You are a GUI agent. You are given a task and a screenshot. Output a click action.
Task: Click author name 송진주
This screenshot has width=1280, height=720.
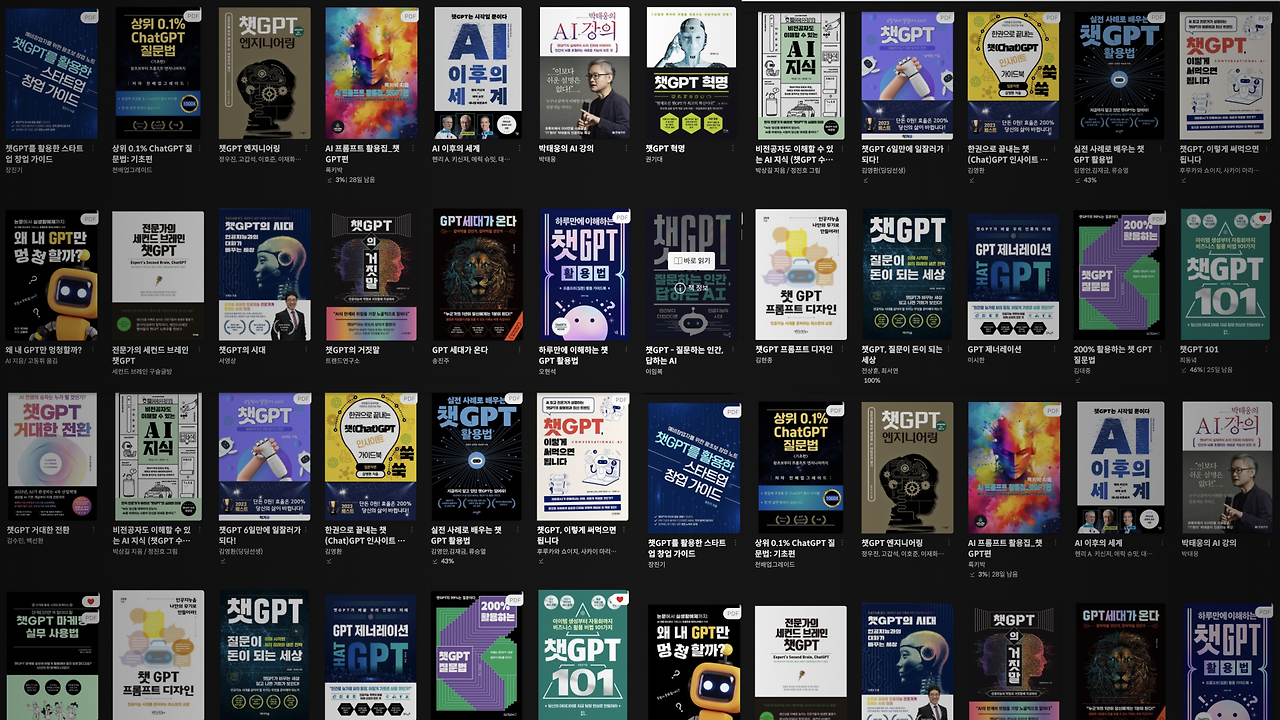coord(441,361)
